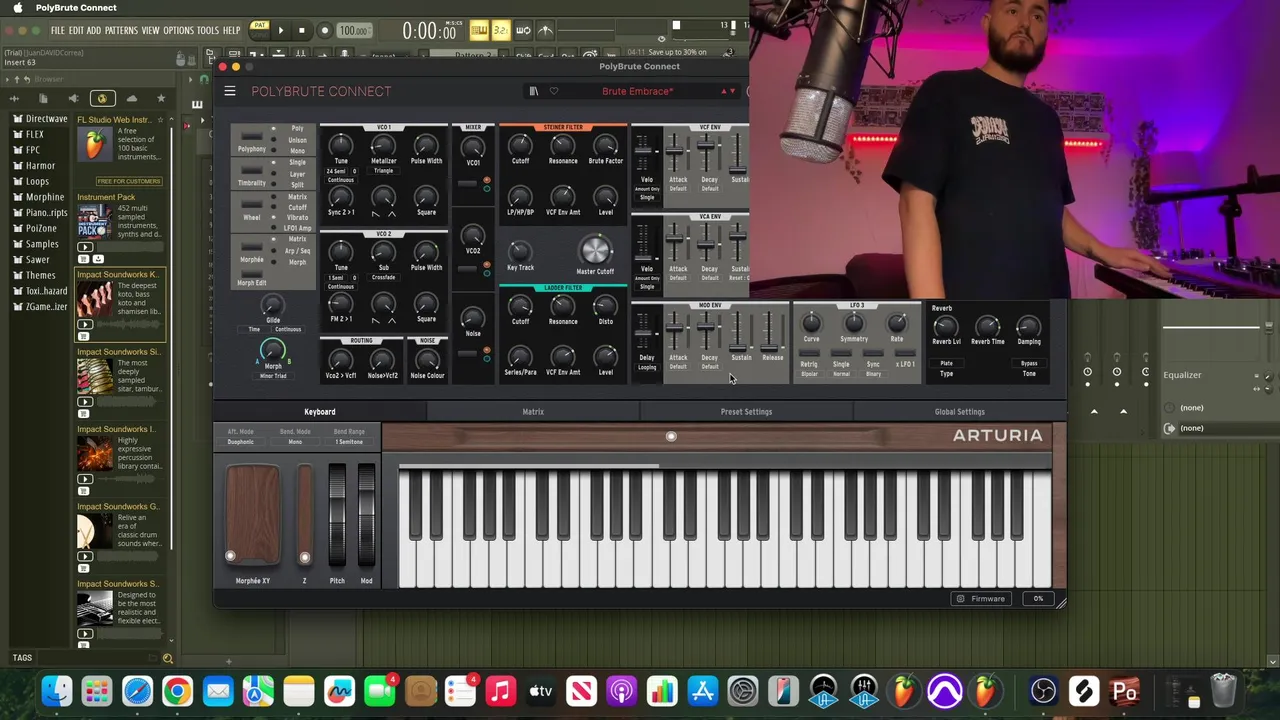Open the FILE menu
This screenshot has width=1280, height=720.
click(58, 31)
